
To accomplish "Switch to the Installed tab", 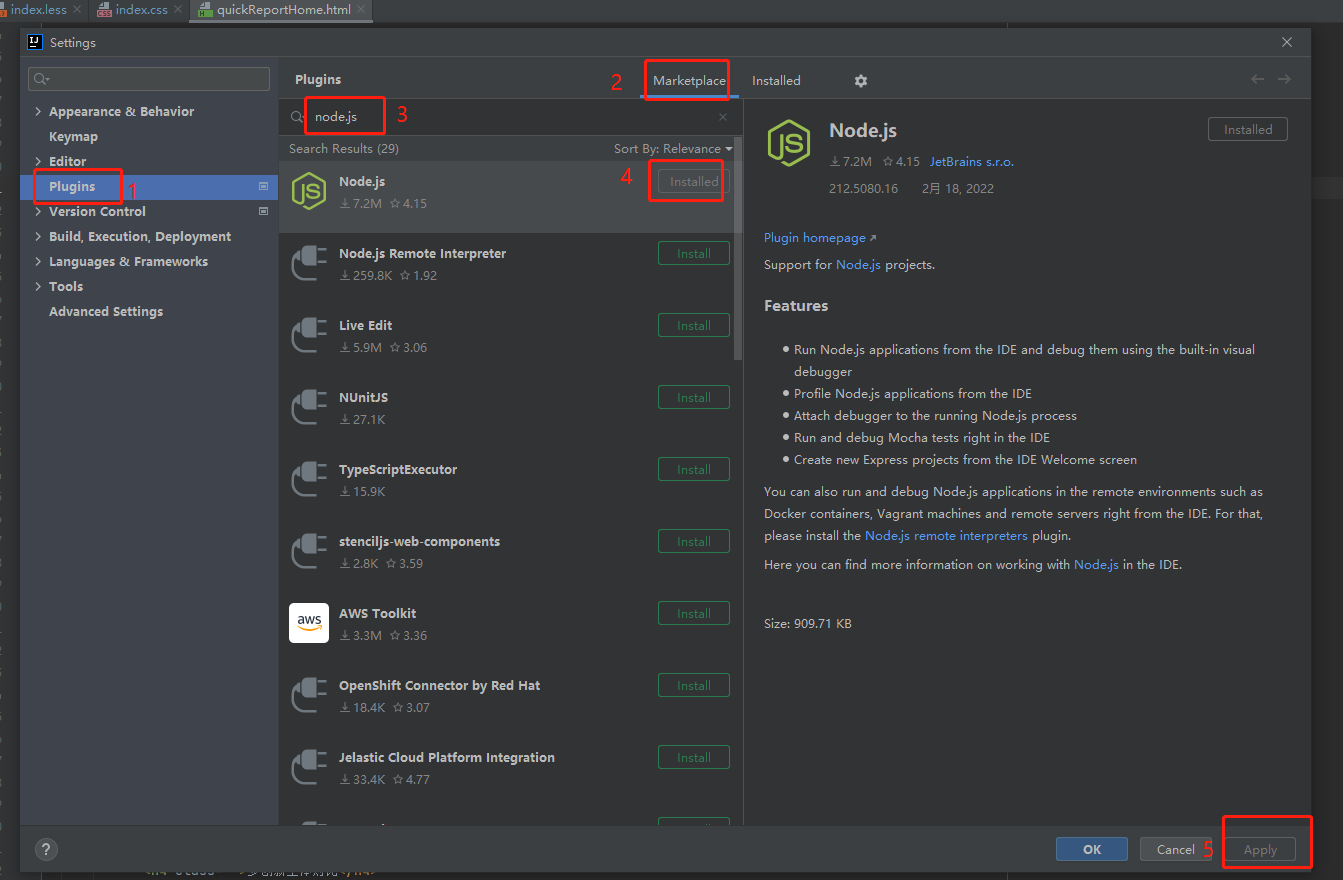I will coord(779,80).
